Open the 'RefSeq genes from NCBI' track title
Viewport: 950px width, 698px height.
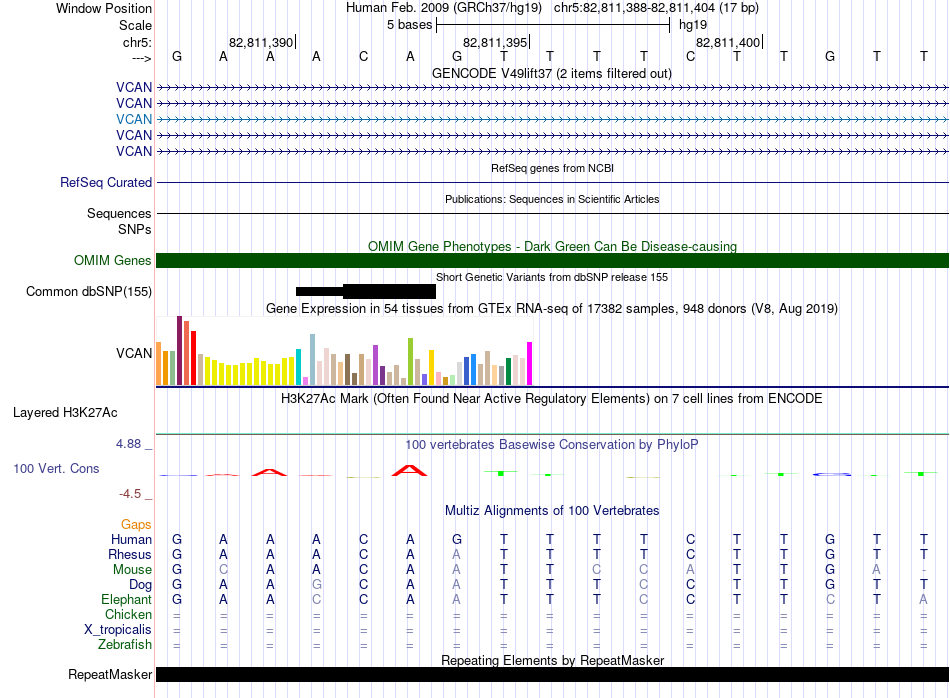(552, 168)
